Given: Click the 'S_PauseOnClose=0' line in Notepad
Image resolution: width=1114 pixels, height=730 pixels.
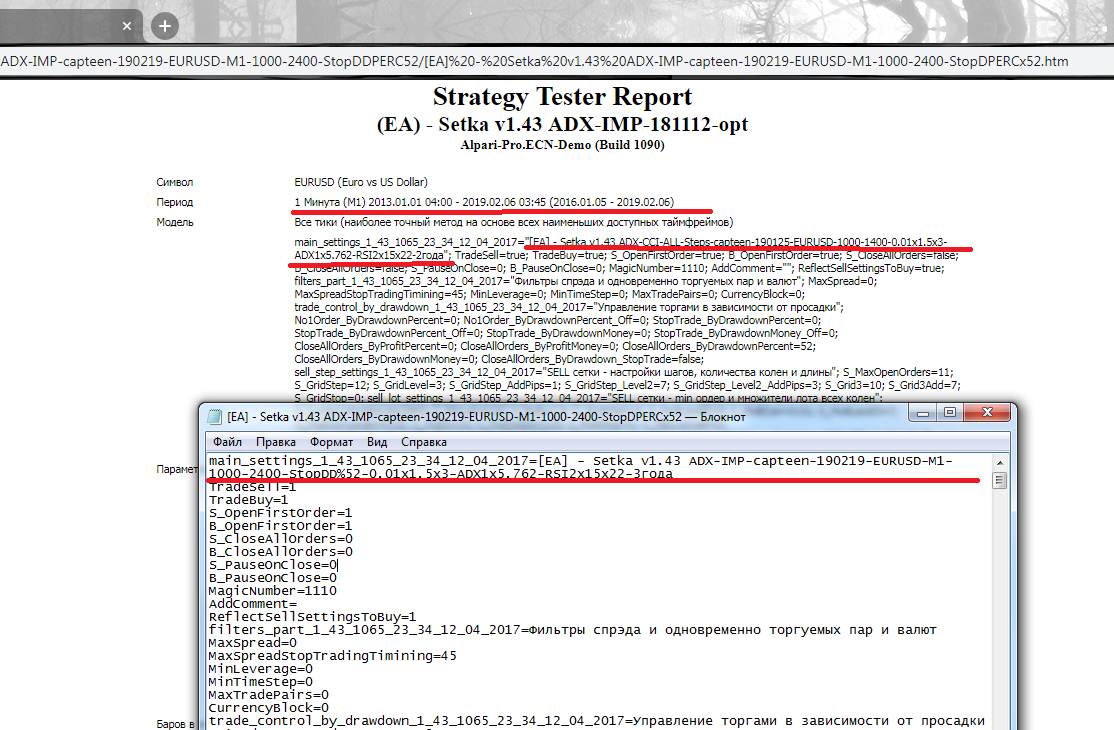Looking at the screenshot, I should pos(272,565).
